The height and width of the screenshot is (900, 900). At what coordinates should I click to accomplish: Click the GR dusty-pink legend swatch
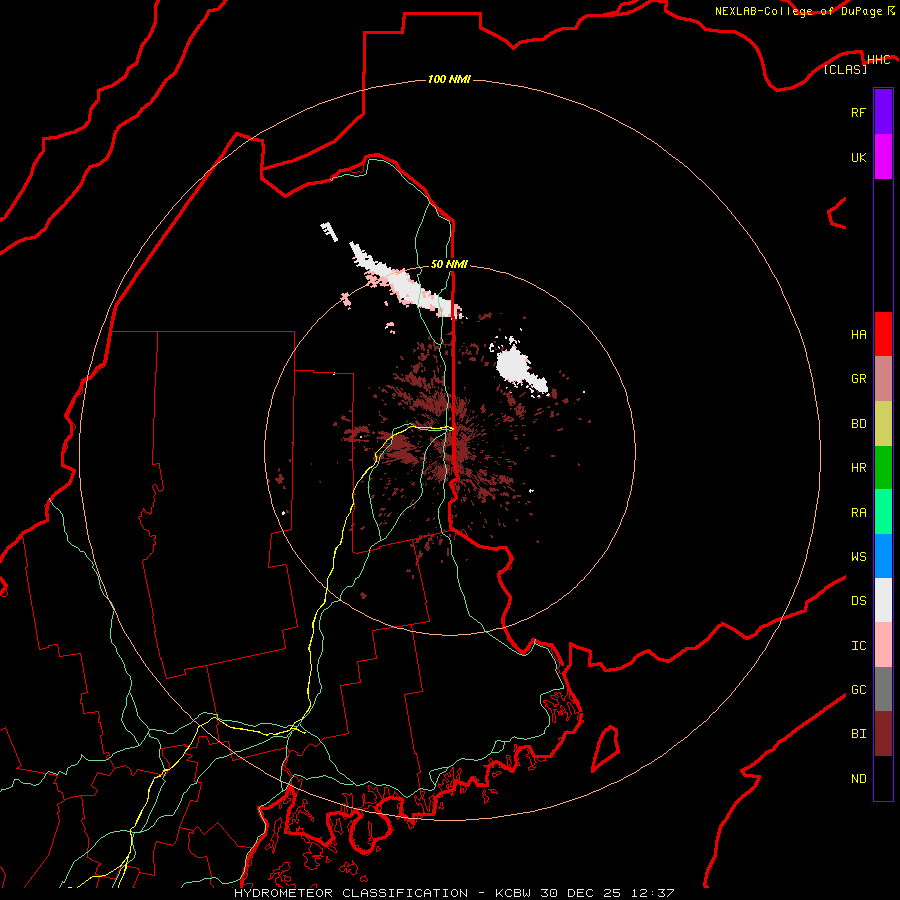(x=883, y=378)
